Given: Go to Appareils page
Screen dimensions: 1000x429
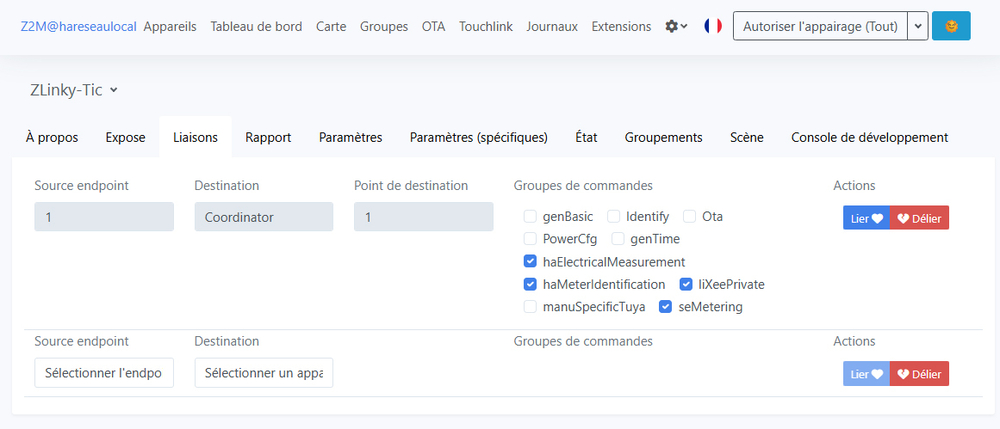Looking at the screenshot, I should (x=170, y=27).
